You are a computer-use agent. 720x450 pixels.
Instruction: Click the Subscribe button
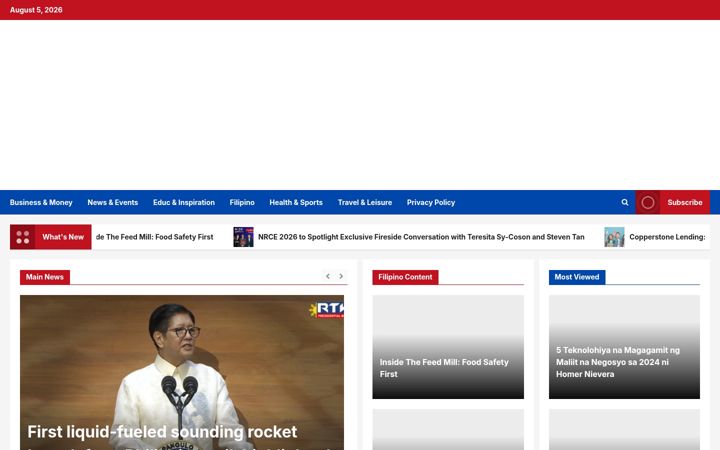point(685,202)
